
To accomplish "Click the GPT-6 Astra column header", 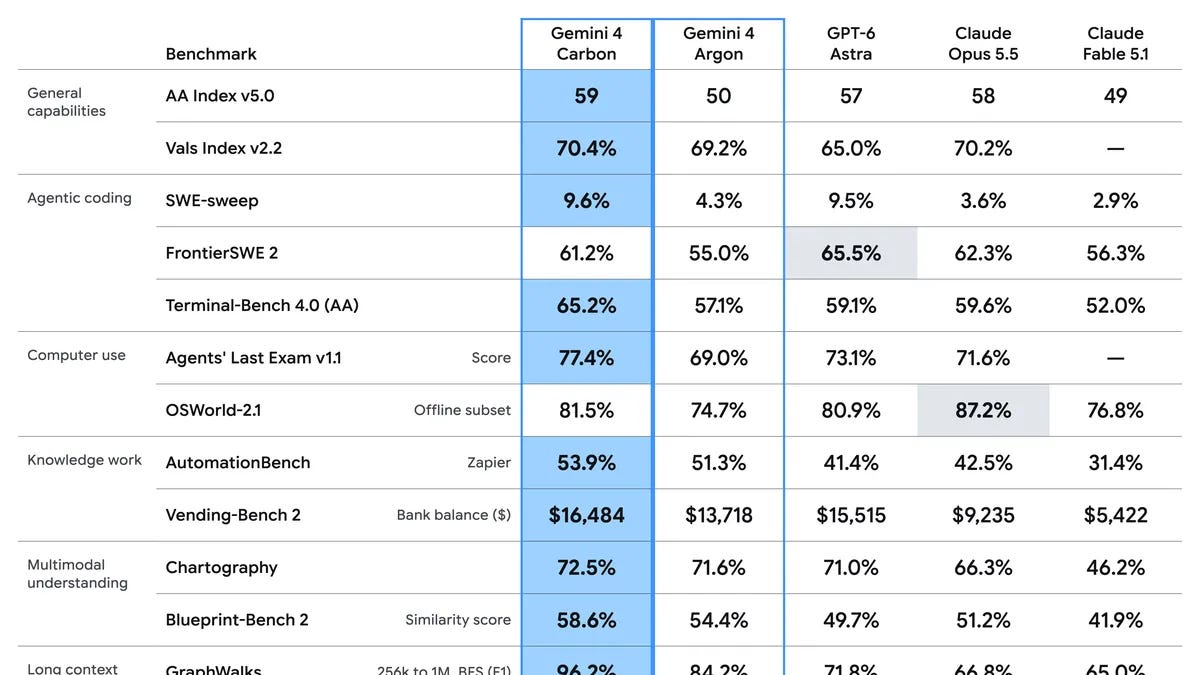I will [x=851, y=44].
